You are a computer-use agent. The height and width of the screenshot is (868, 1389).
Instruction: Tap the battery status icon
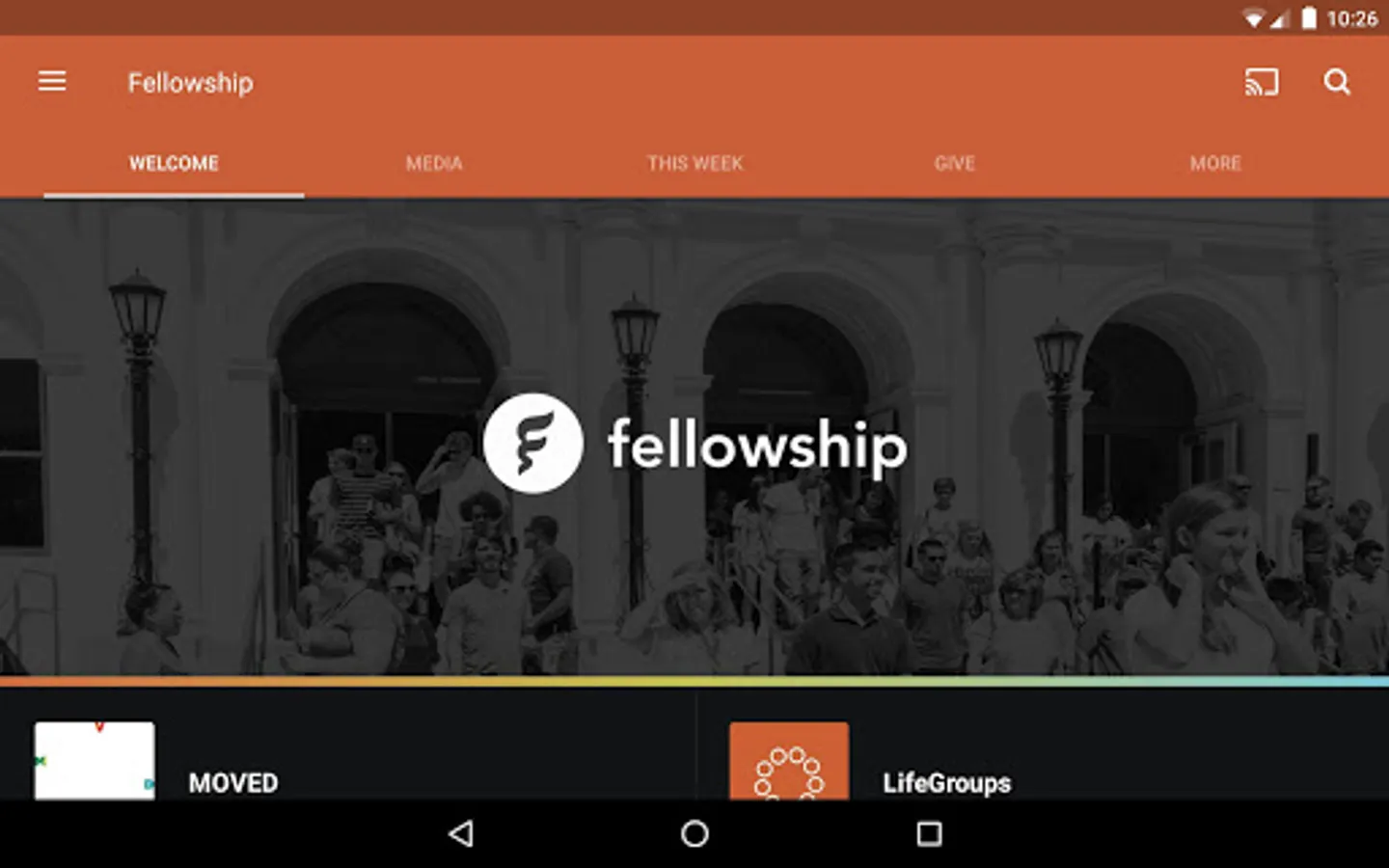(1309, 18)
